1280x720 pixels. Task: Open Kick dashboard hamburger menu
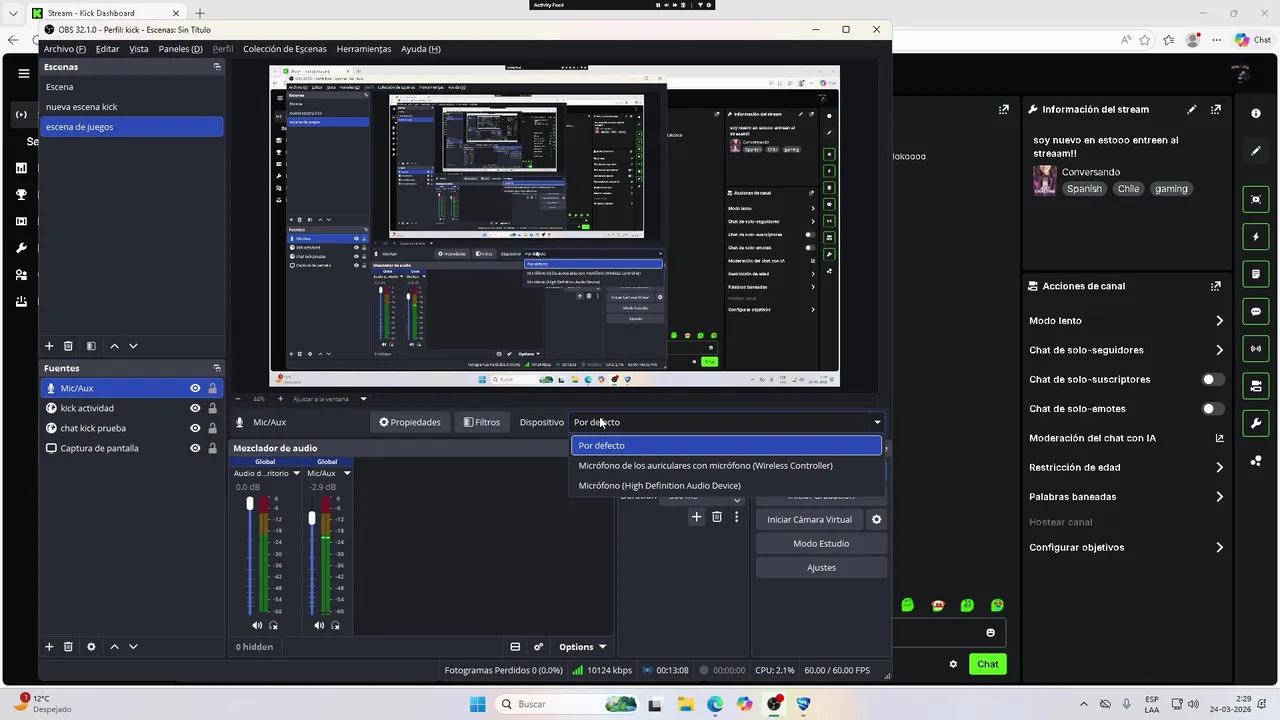(x=23, y=73)
